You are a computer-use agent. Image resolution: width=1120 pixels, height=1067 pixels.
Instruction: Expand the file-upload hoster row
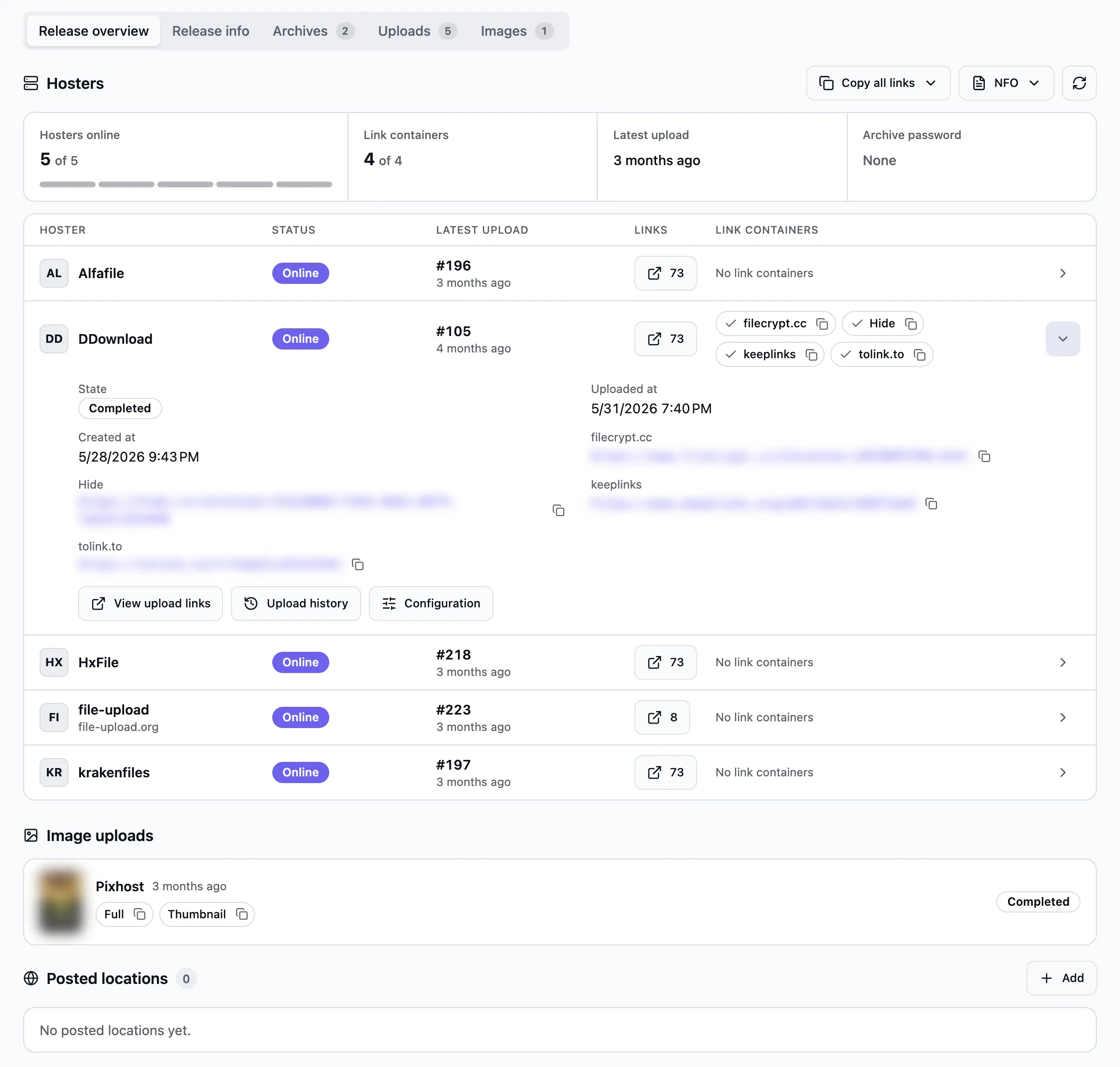[x=1062, y=717]
